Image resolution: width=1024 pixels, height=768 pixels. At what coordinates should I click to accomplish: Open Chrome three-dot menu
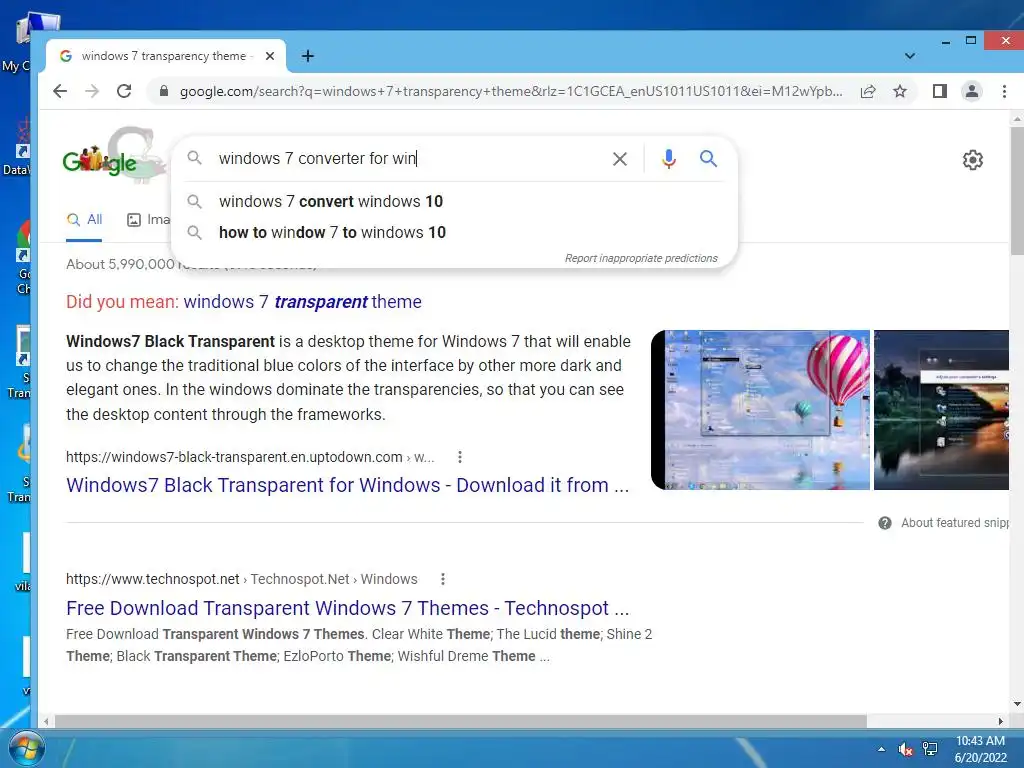point(1004,91)
